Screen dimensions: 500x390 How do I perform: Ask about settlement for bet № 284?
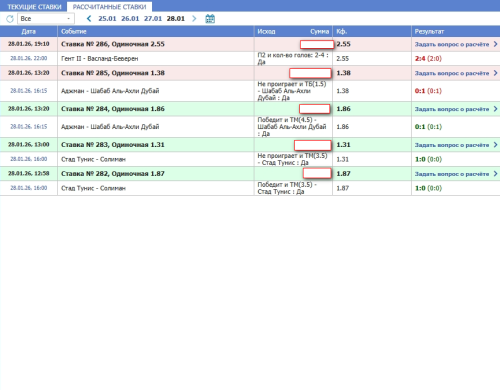pos(452,109)
